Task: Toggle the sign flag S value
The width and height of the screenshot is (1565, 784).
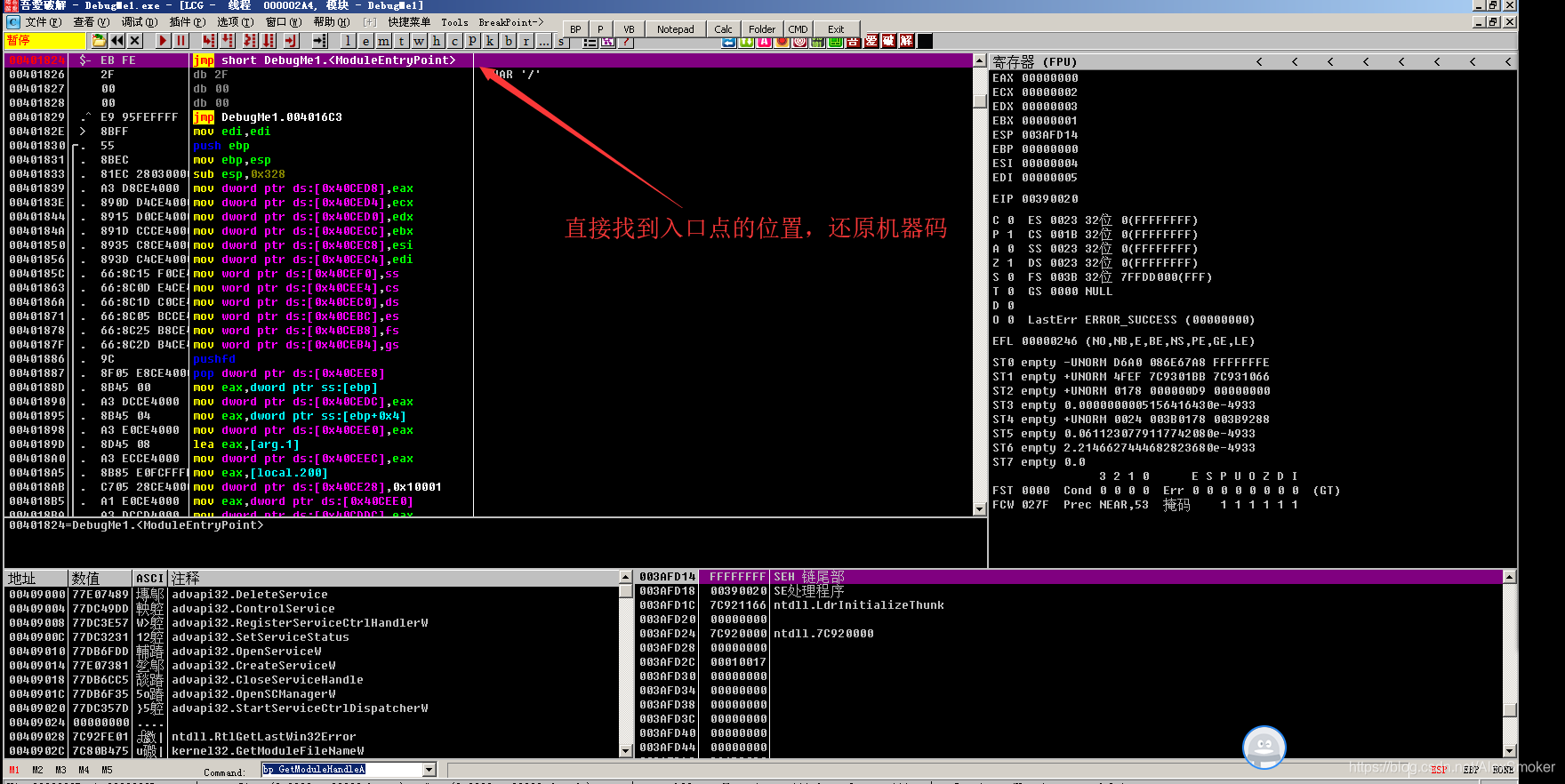Action: tap(1011, 277)
